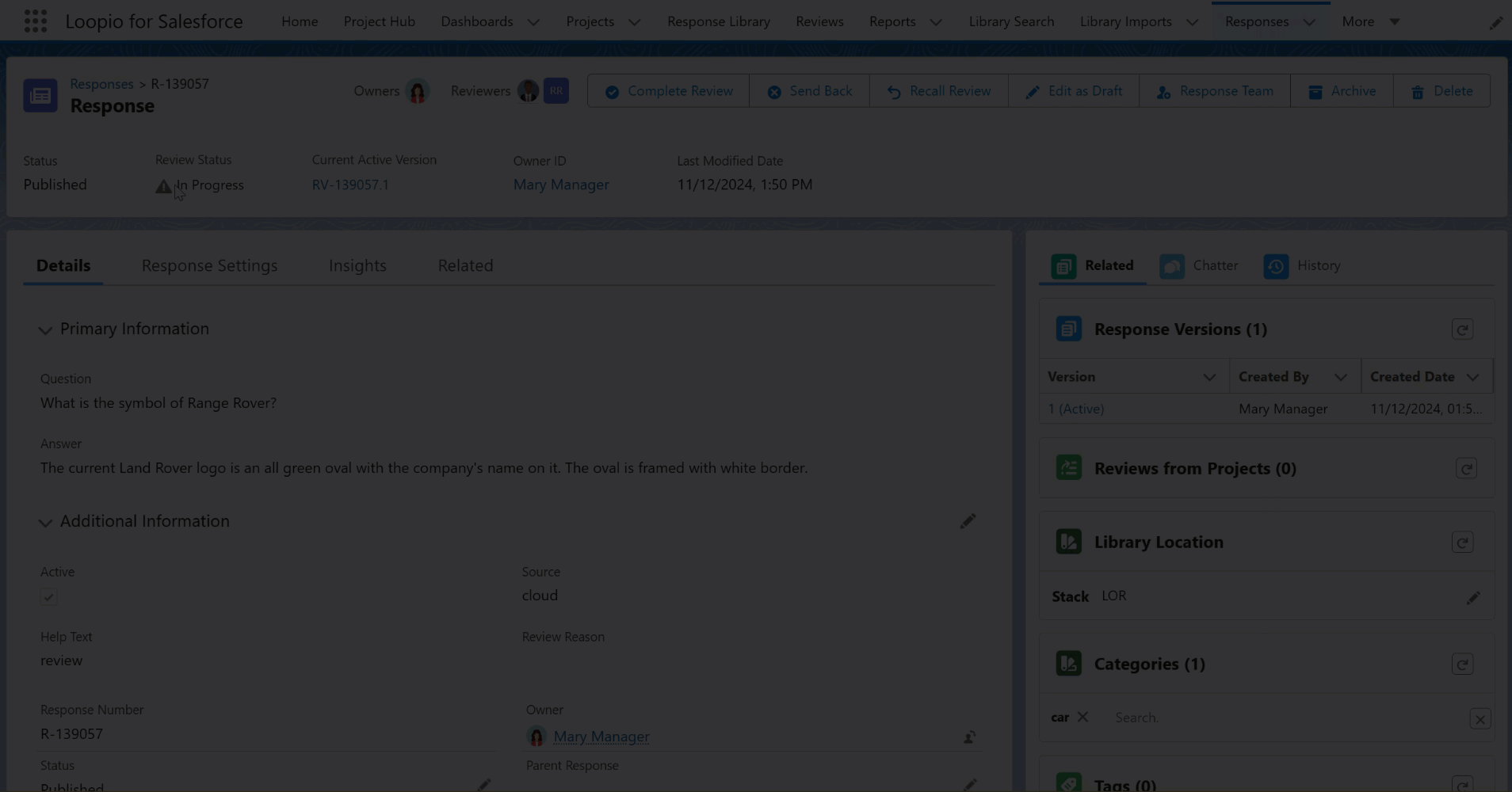Image resolution: width=1512 pixels, height=792 pixels.
Task: Open the Responses breadcrumb link
Action: click(x=101, y=83)
